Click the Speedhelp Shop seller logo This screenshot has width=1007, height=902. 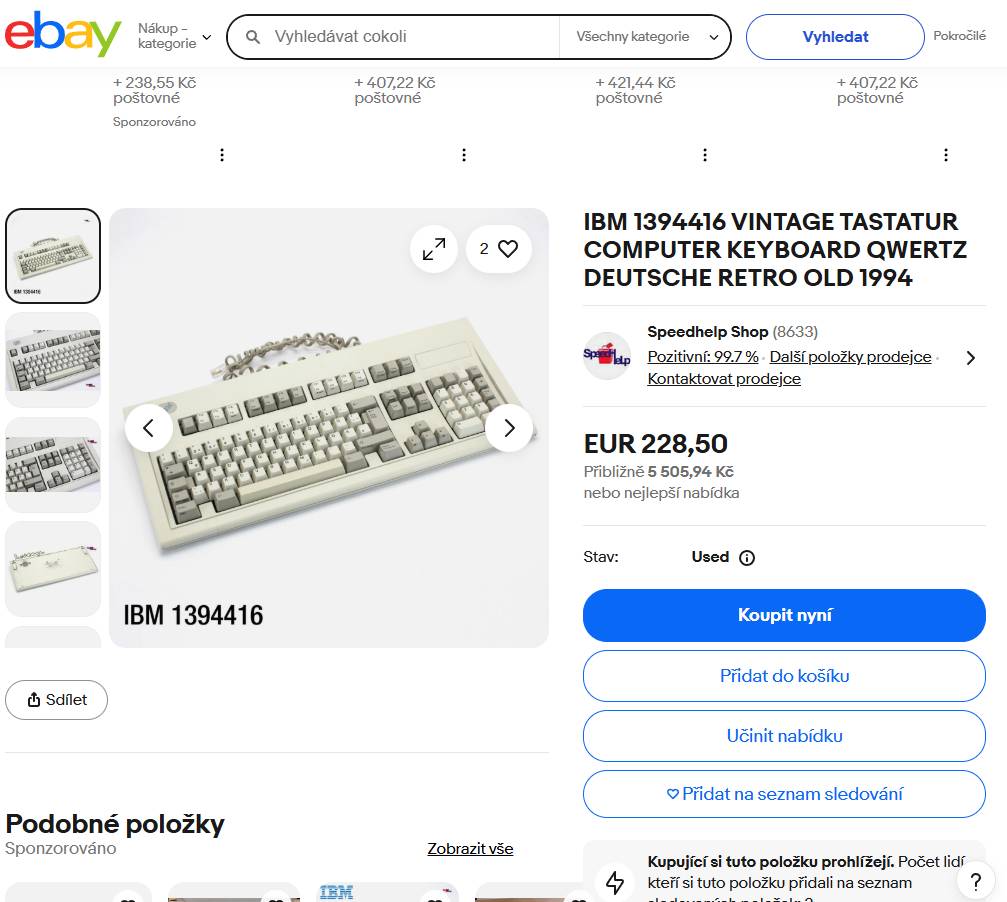607,356
